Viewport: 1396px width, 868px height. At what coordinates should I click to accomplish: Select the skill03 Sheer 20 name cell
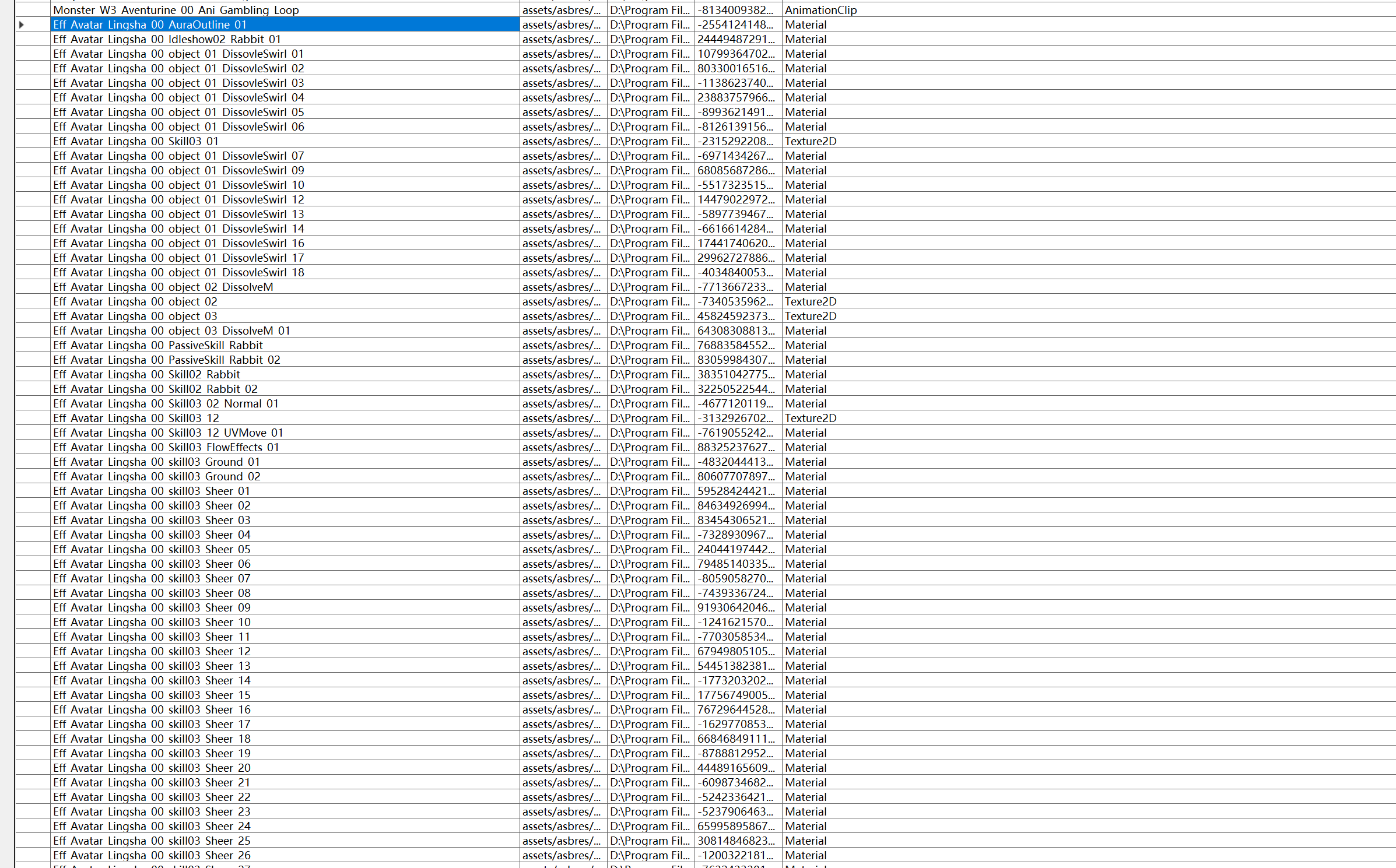(x=152, y=768)
